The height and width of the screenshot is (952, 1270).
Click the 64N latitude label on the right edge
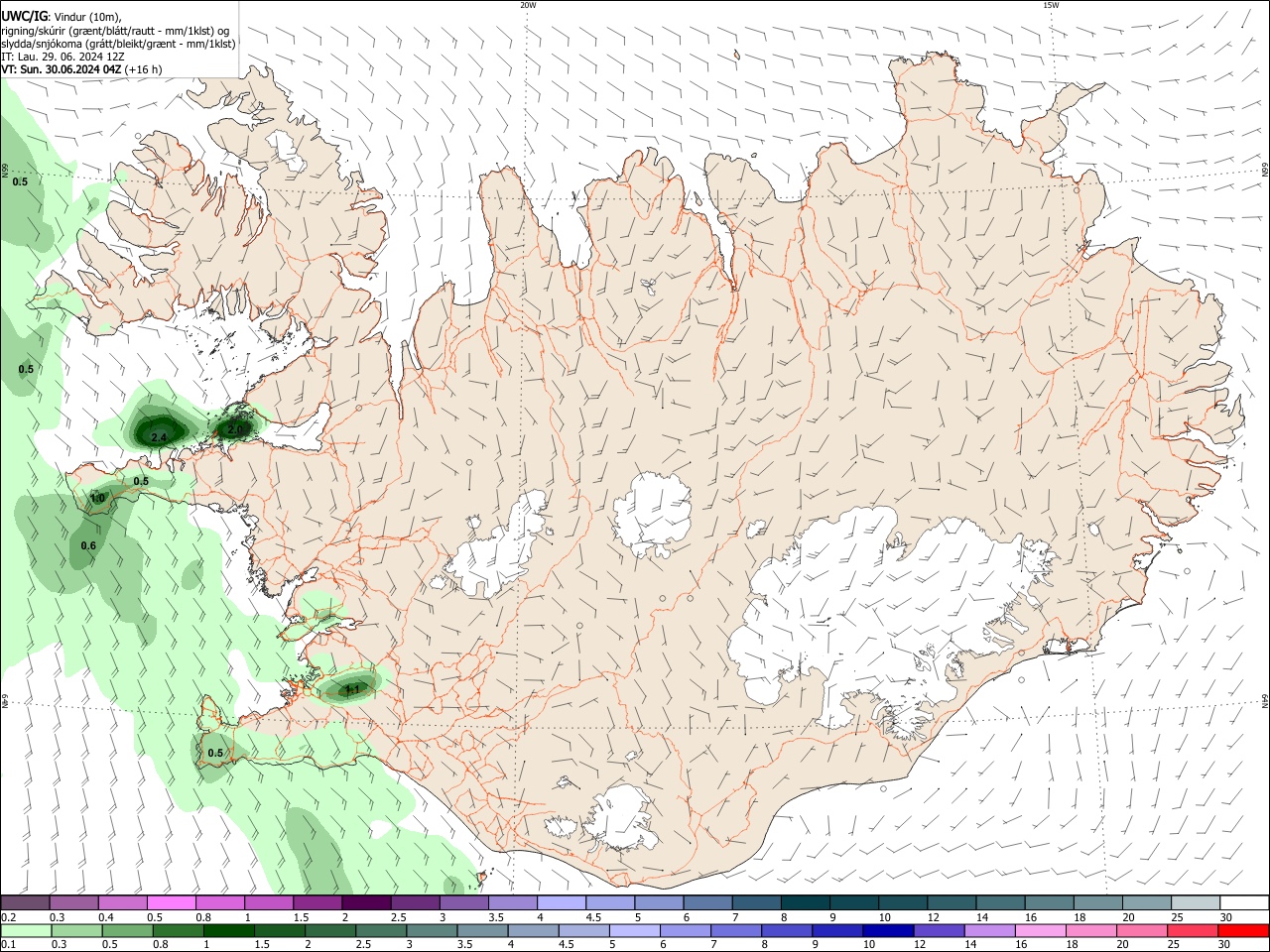1265,701
